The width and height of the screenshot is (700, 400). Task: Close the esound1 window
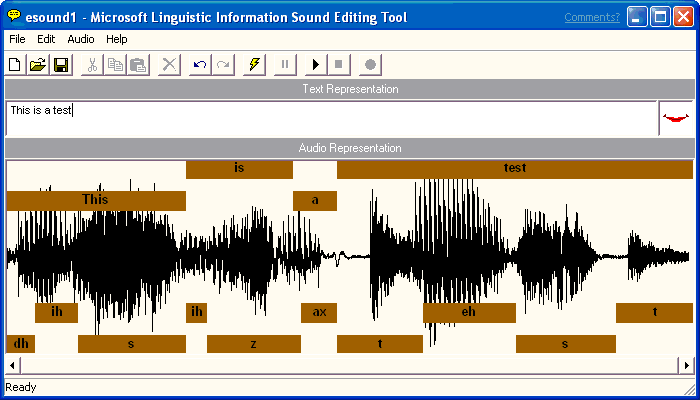pyautogui.click(x=683, y=17)
